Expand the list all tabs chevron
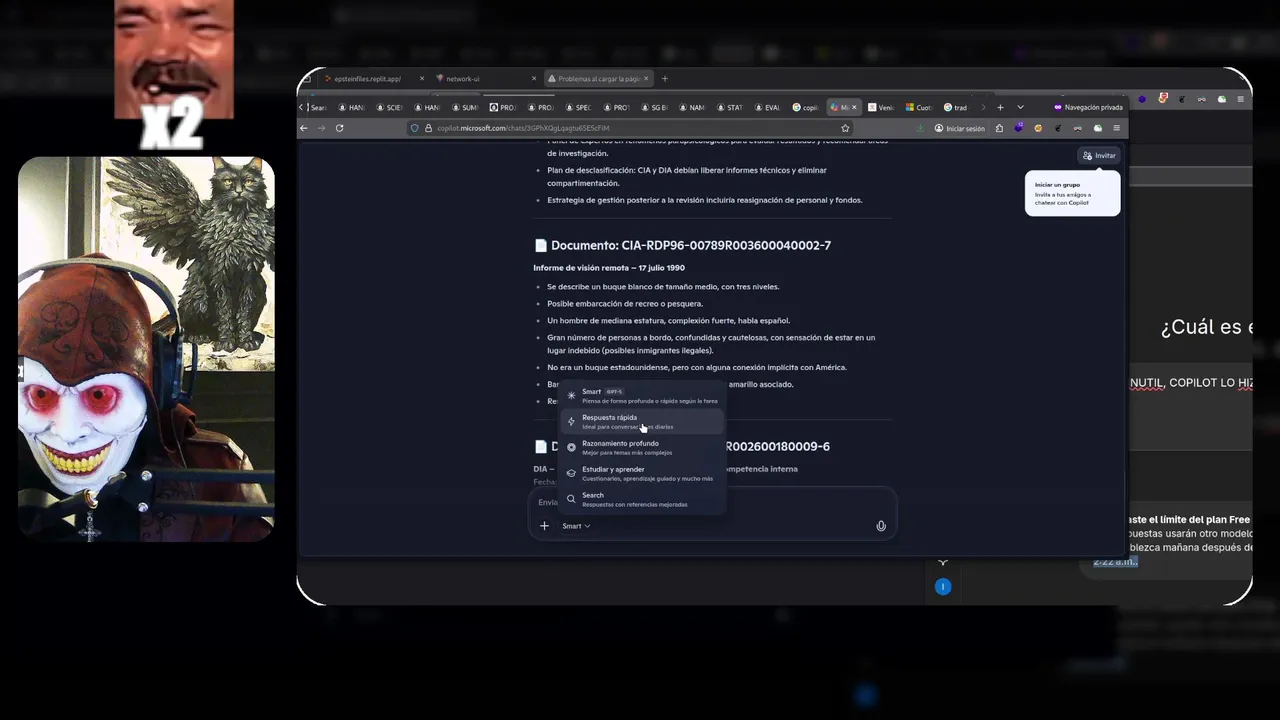 [1020, 107]
